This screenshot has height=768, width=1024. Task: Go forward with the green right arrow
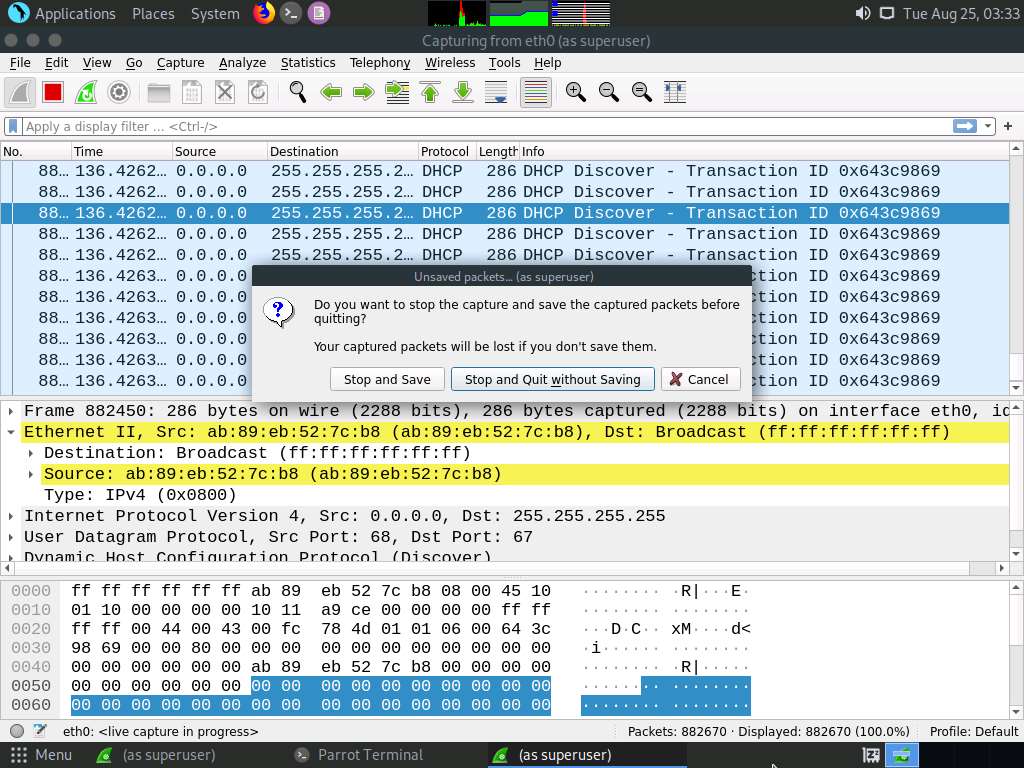pos(364,92)
